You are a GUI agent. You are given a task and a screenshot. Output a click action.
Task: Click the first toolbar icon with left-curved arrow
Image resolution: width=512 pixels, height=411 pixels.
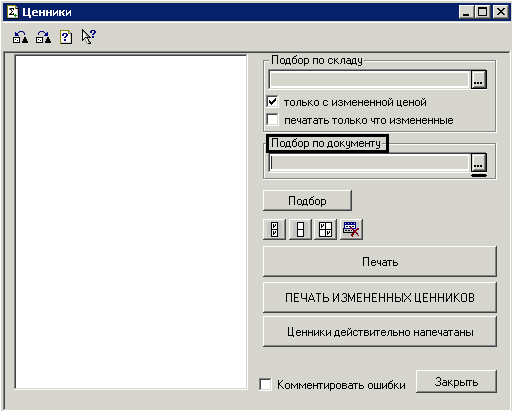(x=20, y=37)
